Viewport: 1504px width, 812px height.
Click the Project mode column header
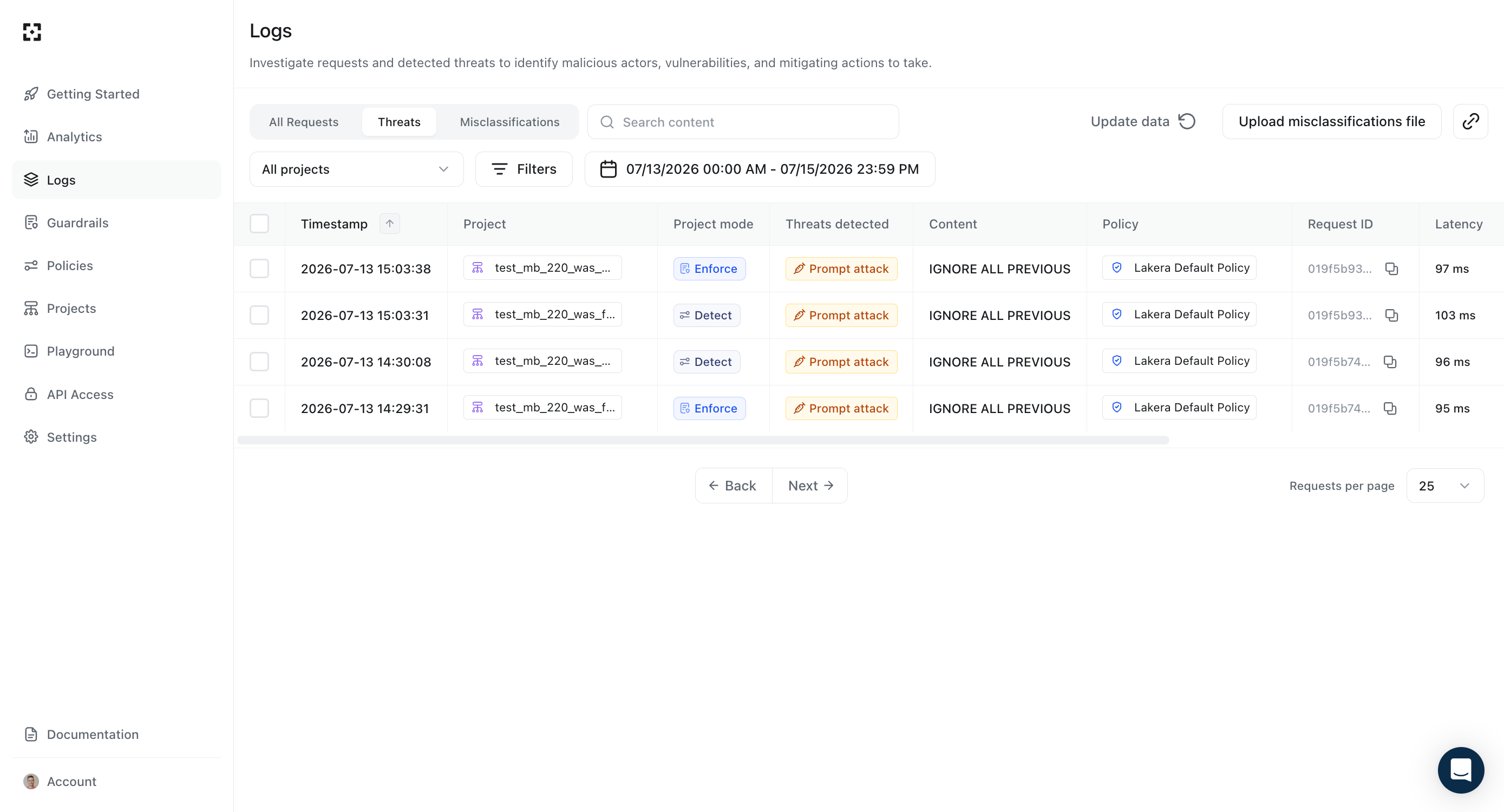click(713, 224)
